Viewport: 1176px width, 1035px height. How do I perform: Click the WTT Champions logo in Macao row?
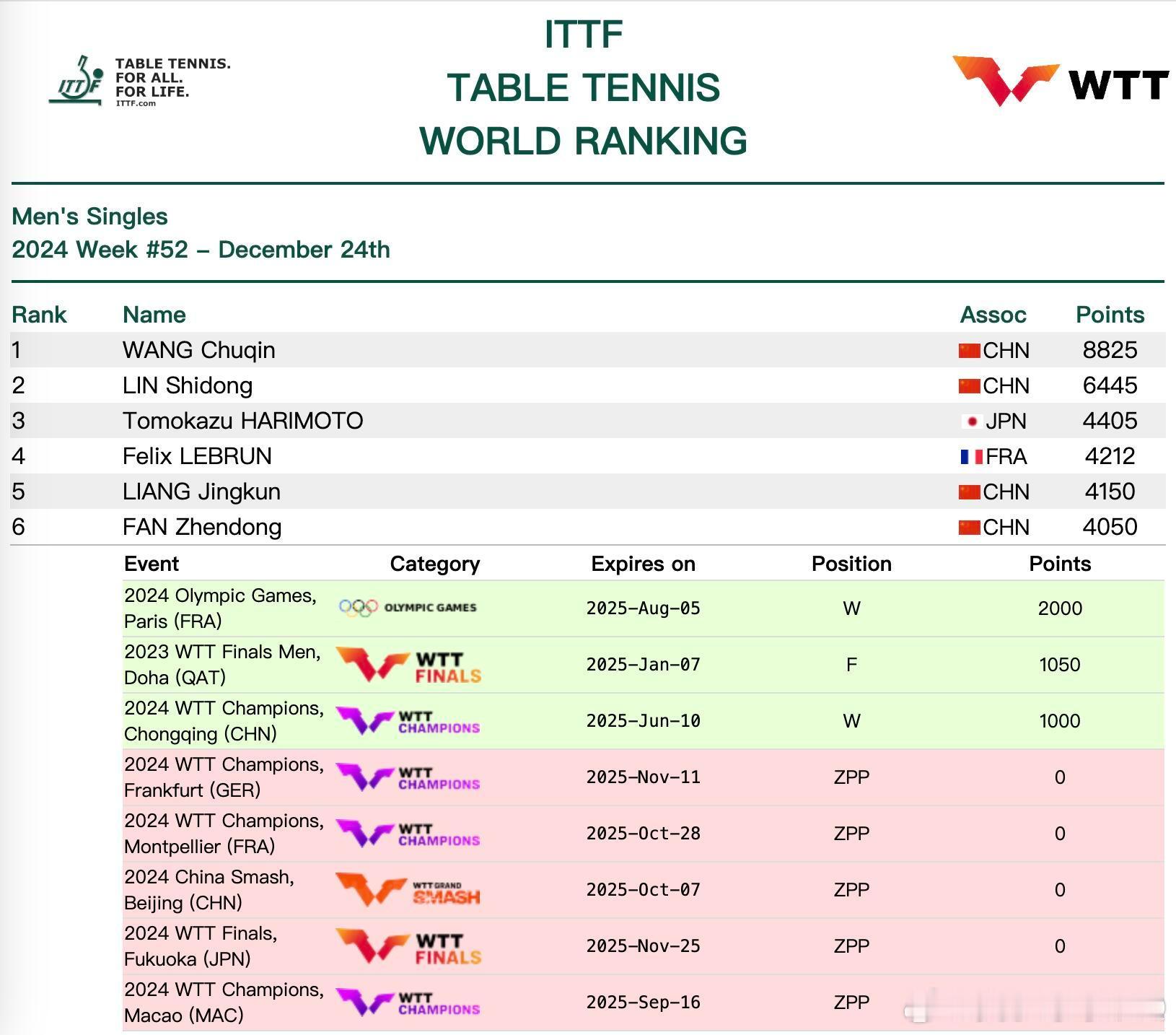coord(408,1003)
